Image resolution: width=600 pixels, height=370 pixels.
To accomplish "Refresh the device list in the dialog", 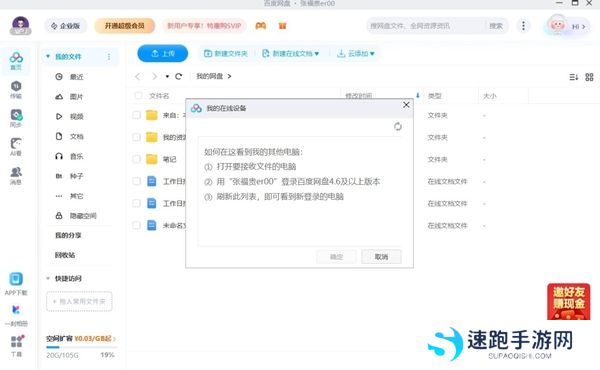I will click(x=398, y=126).
